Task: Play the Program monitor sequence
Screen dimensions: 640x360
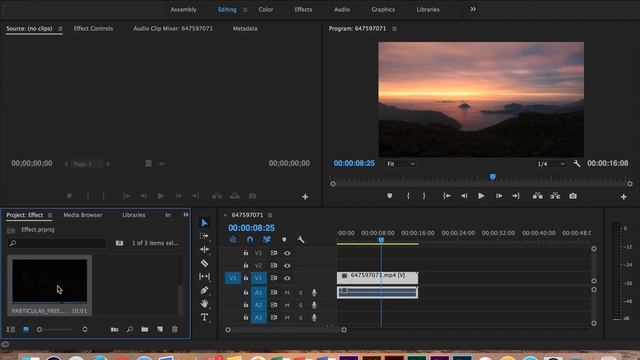Action: coord(481,196)
